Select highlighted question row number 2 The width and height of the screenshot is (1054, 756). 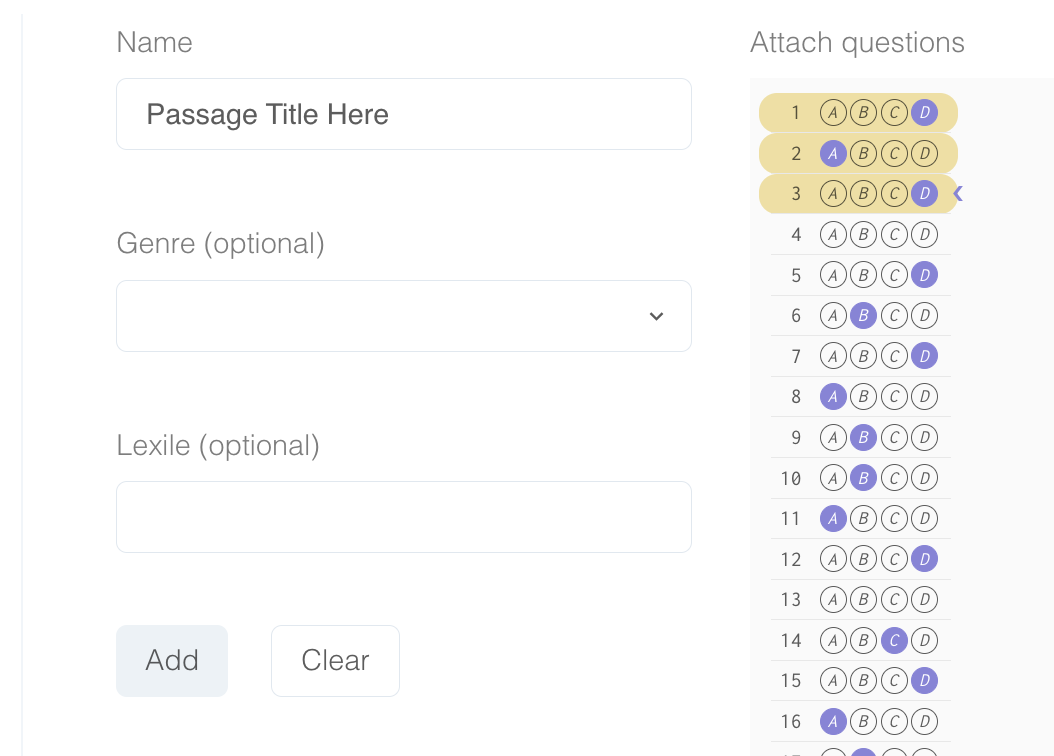point(858,154)
